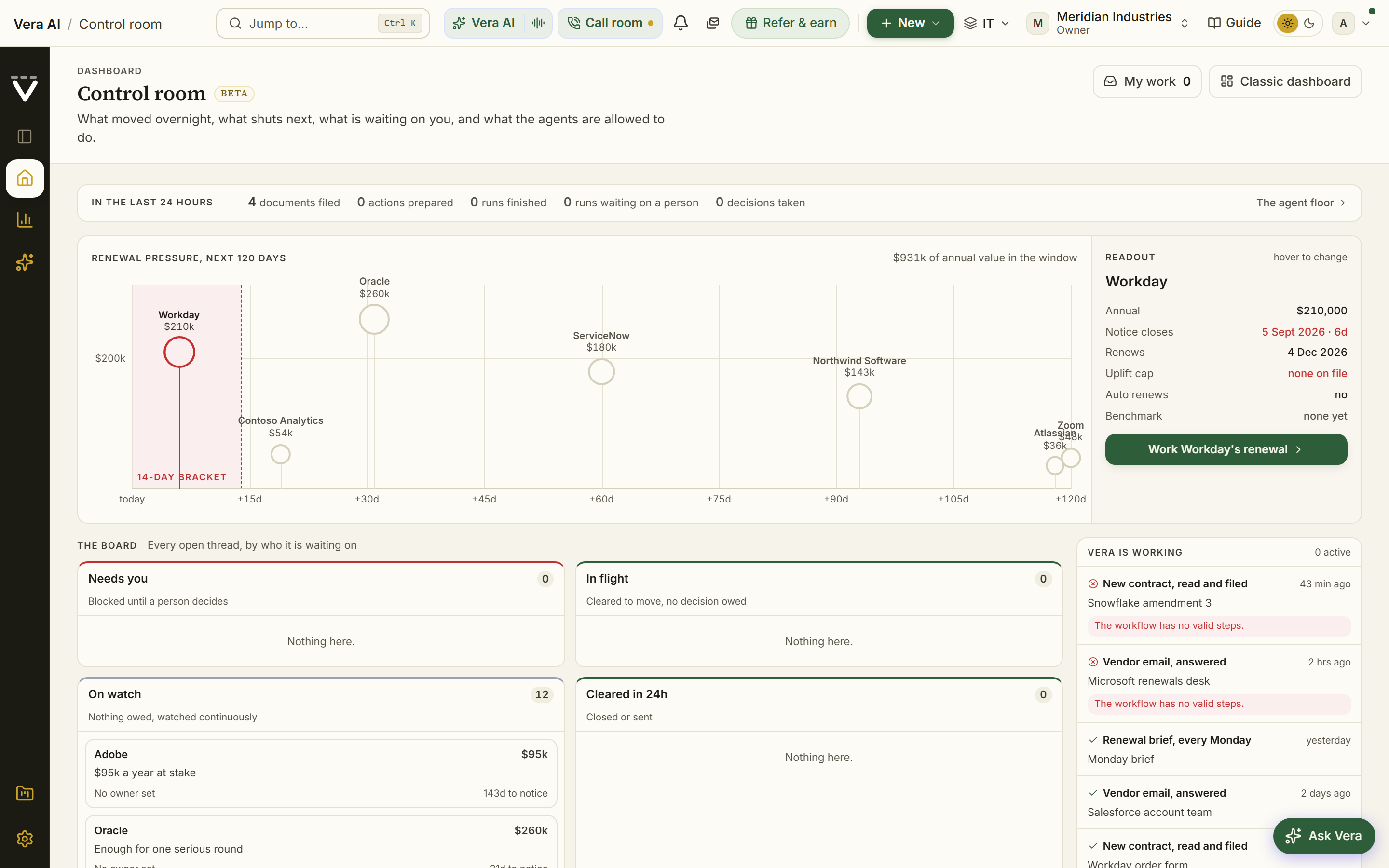Click the Annual $210,000 readout value
Image resolution: width=1389 pixels, height=868 pixels.
(x=1321, y=311)
